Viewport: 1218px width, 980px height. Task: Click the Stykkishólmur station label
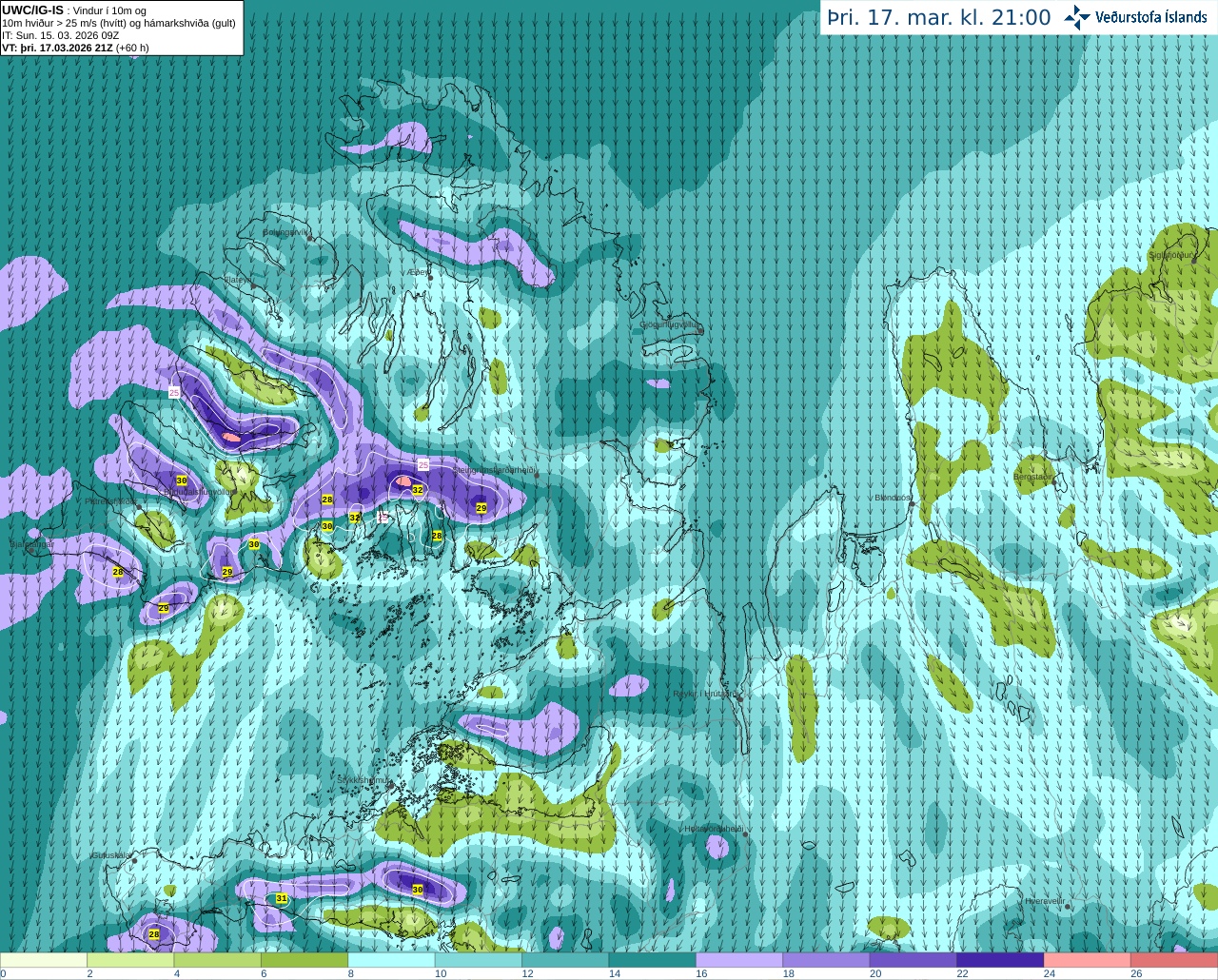(x=363, y=780)
